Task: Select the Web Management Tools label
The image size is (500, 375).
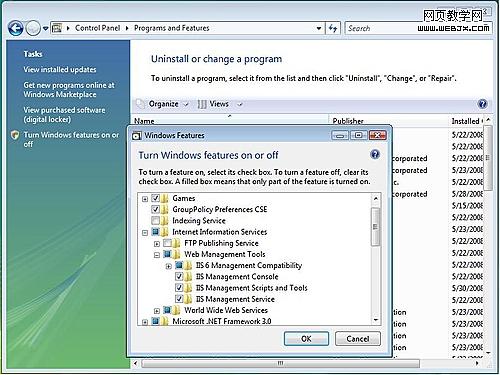Action: pos(225,254)
